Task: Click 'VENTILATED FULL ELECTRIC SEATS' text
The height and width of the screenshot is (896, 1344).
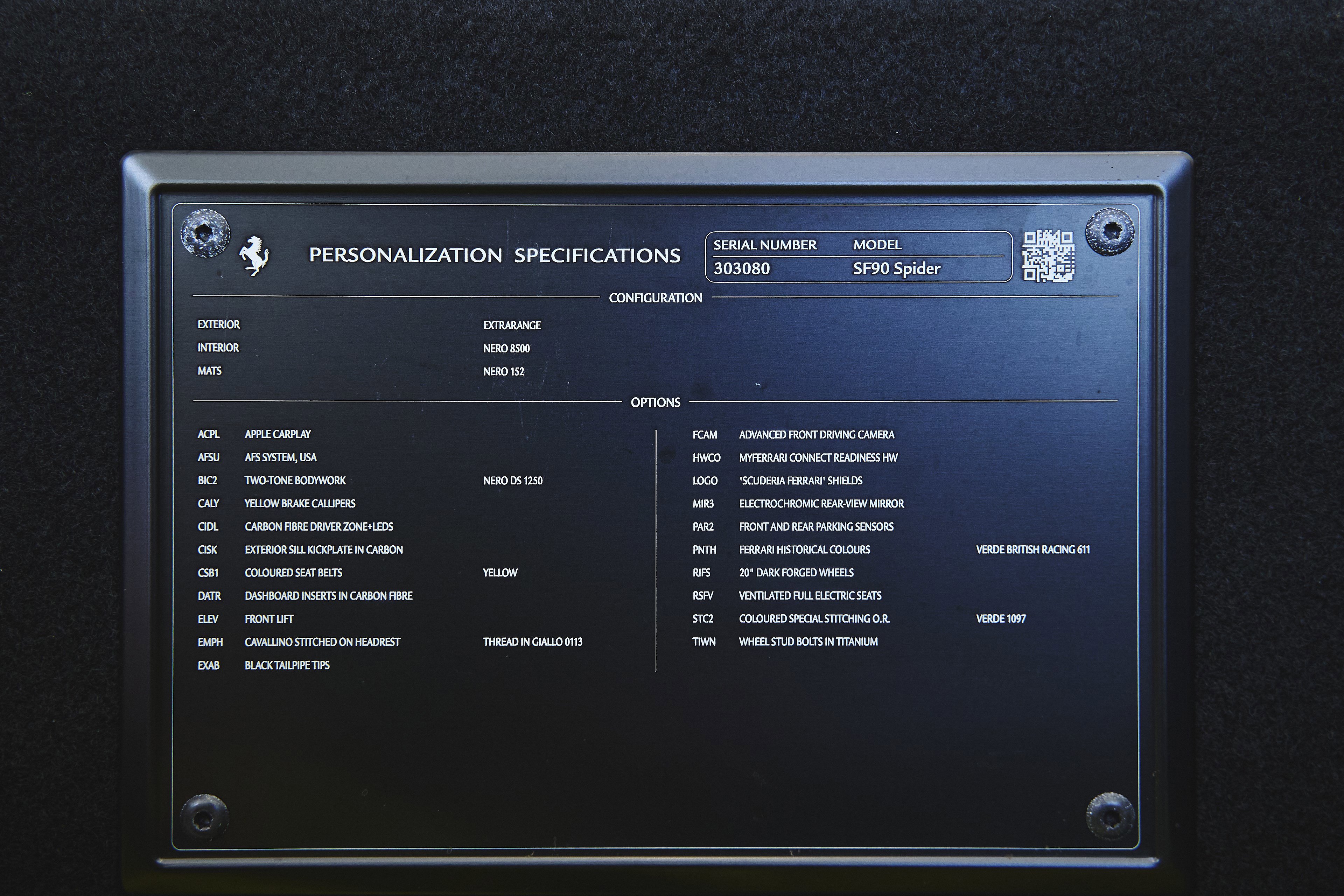Action: (810, 595)
